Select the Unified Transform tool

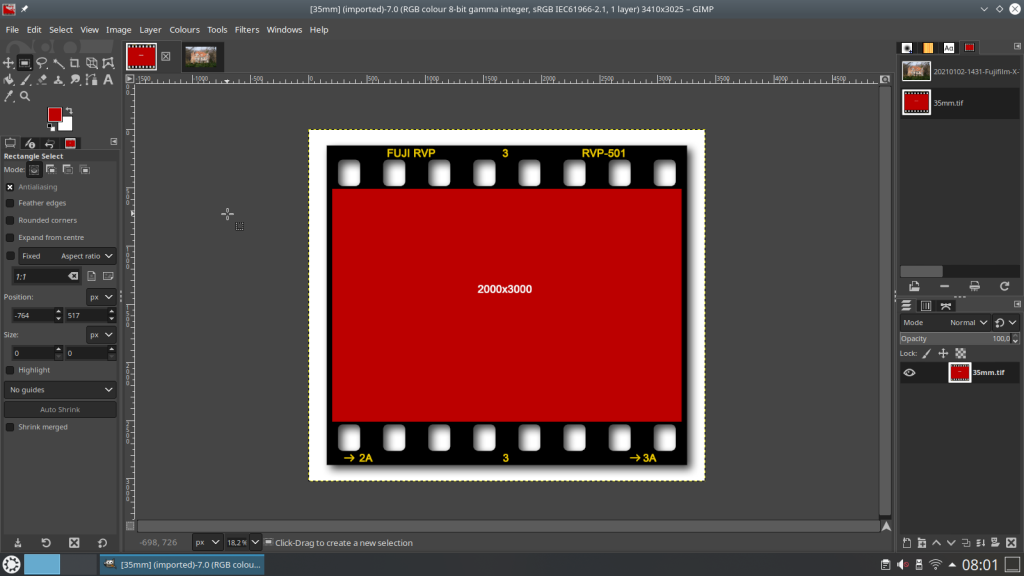point(91,63)
